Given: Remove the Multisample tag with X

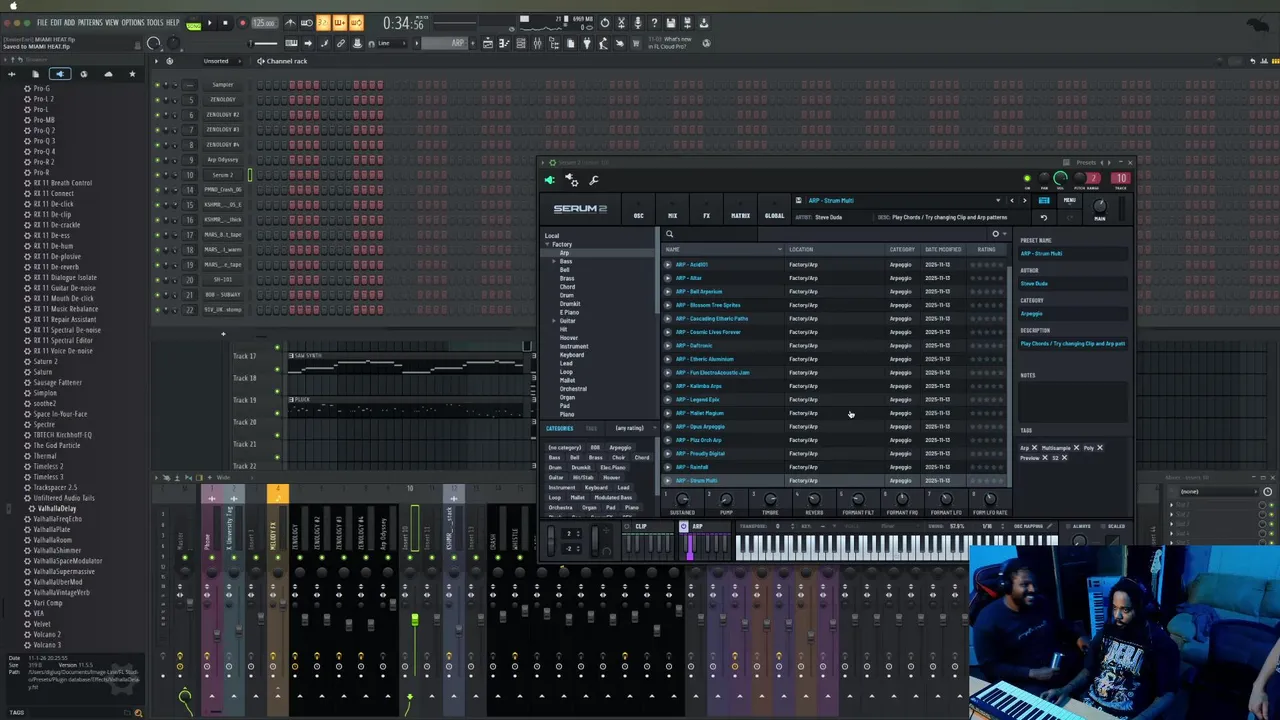Looking at the screenshot, I should click(1076, 448).
